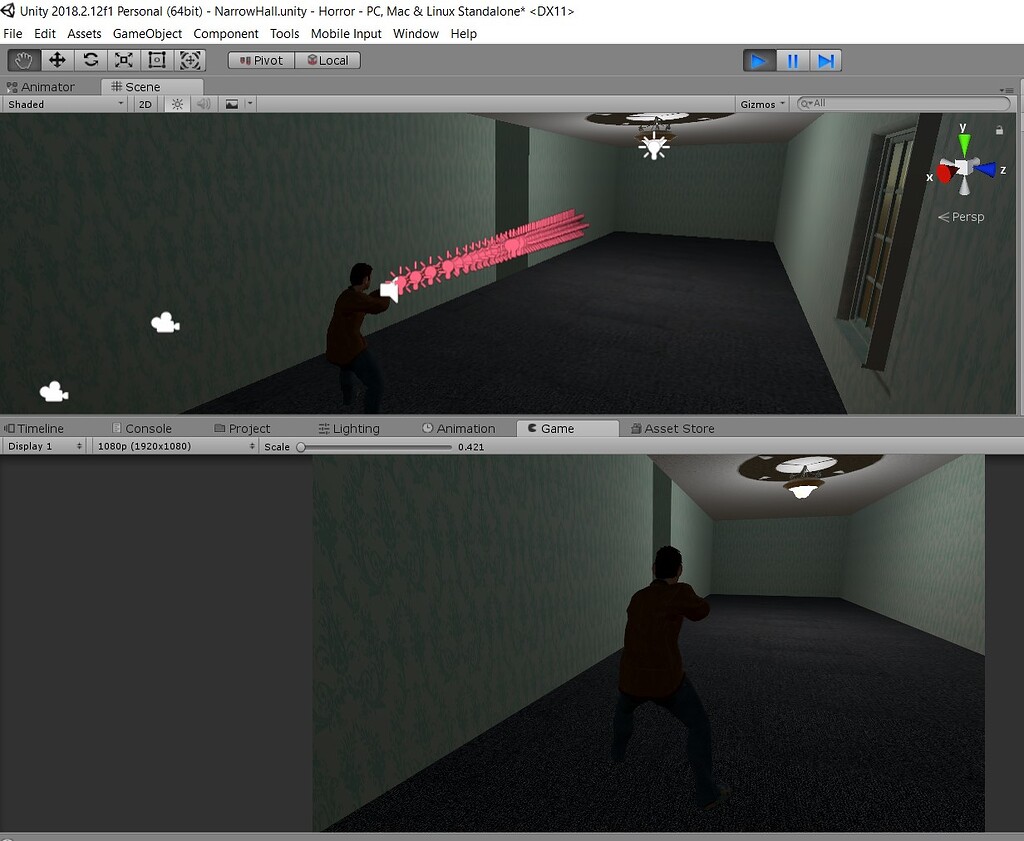Toggle scene lighting preview
Viewport: 1024px width, 841px height.
(176, 103)
